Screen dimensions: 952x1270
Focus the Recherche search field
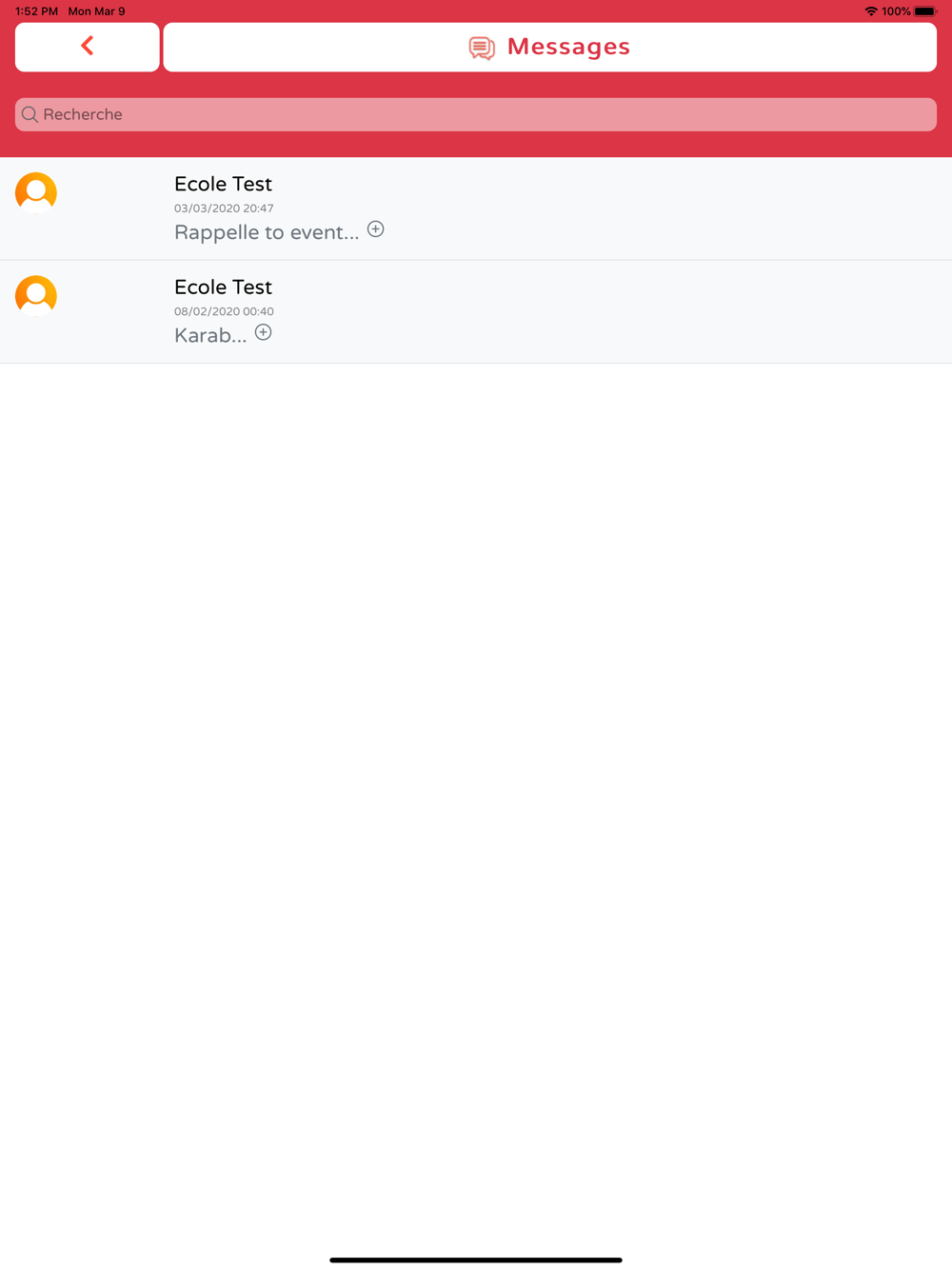(476, 114)
